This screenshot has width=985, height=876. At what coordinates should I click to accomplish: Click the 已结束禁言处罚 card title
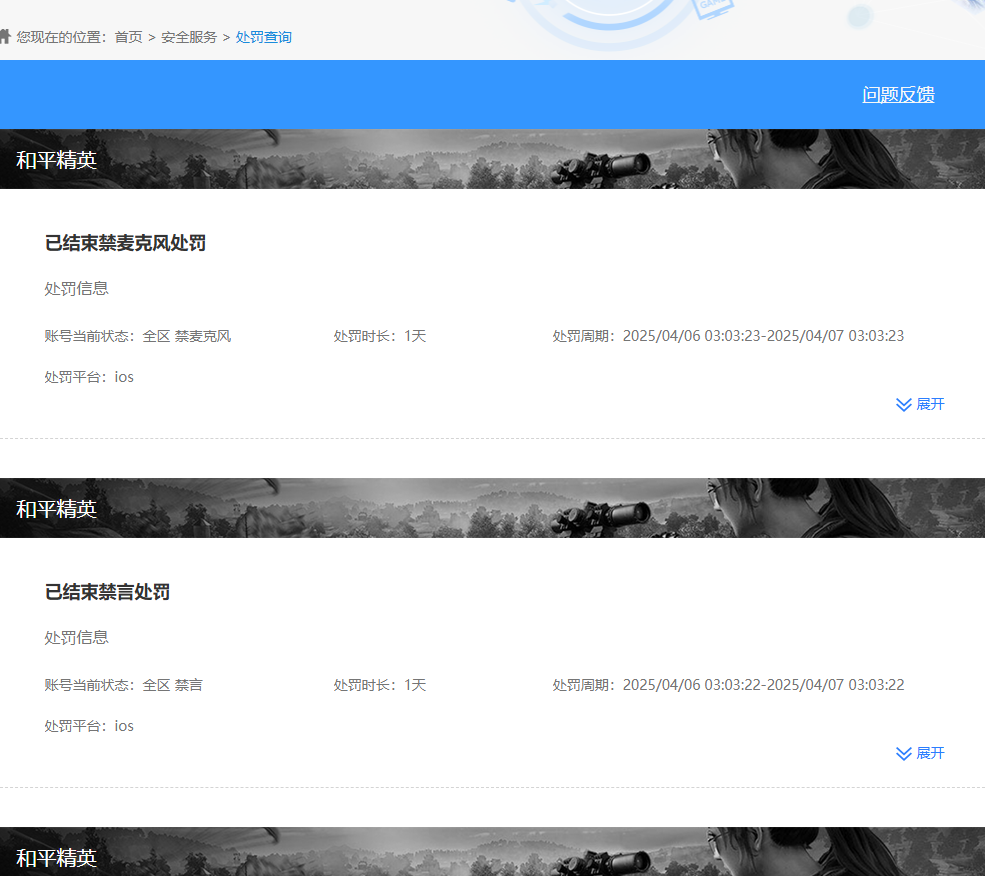pos(108,591)
